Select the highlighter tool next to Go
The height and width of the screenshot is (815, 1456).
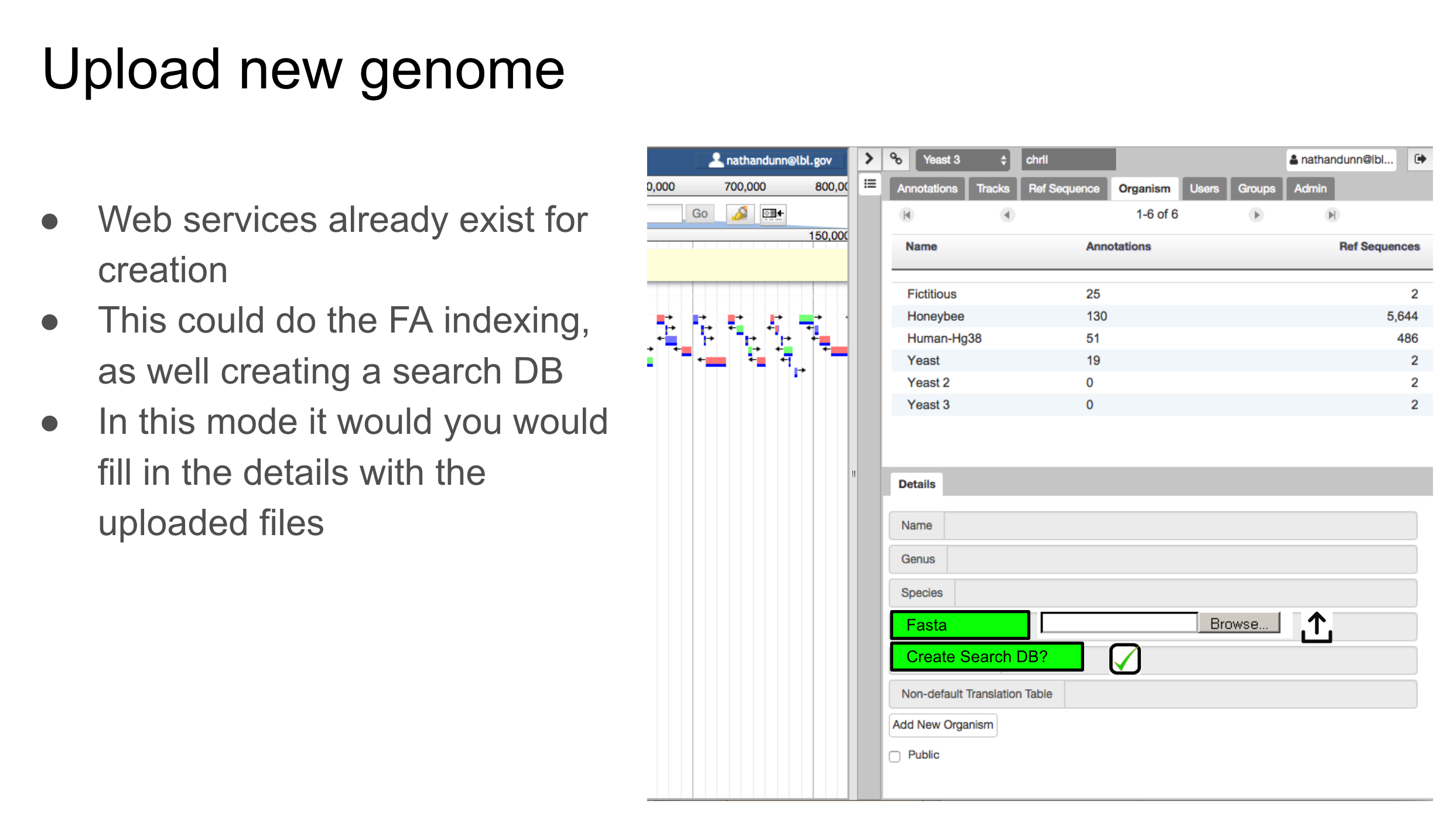[740, 213]
